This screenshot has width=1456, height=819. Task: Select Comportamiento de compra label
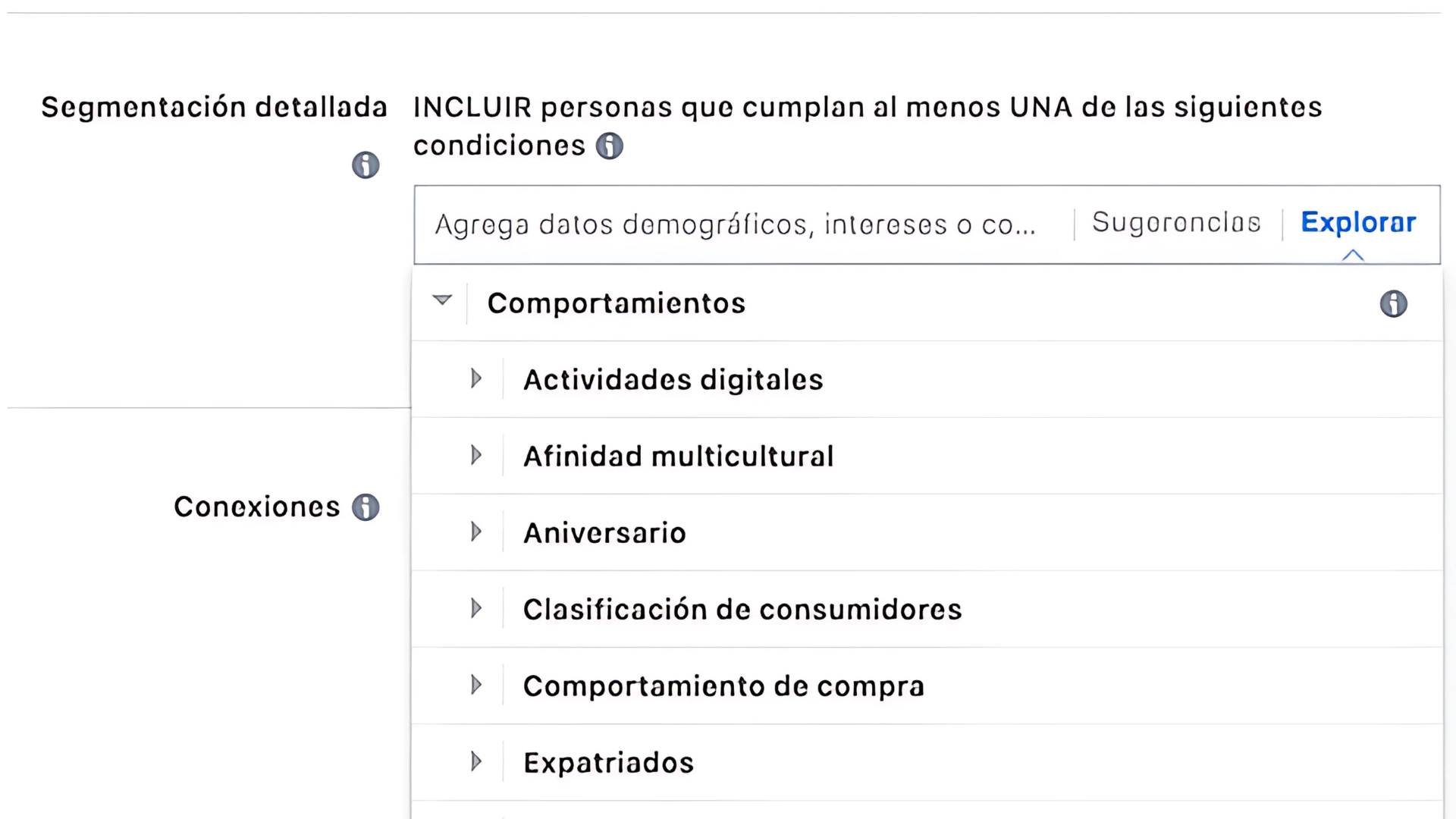pyautogui.click(x=724, y=686)
